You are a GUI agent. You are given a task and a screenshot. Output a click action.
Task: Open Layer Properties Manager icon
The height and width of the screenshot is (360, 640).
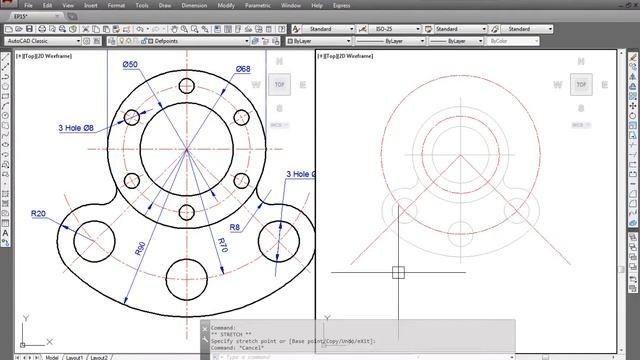(111, 41)
